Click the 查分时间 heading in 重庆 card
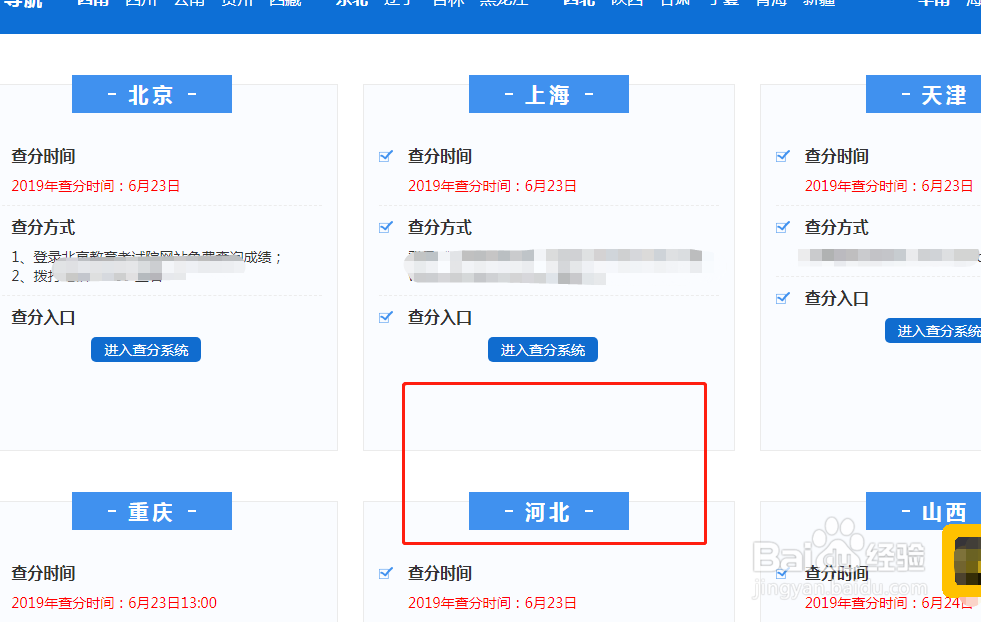 click(43, 573)
